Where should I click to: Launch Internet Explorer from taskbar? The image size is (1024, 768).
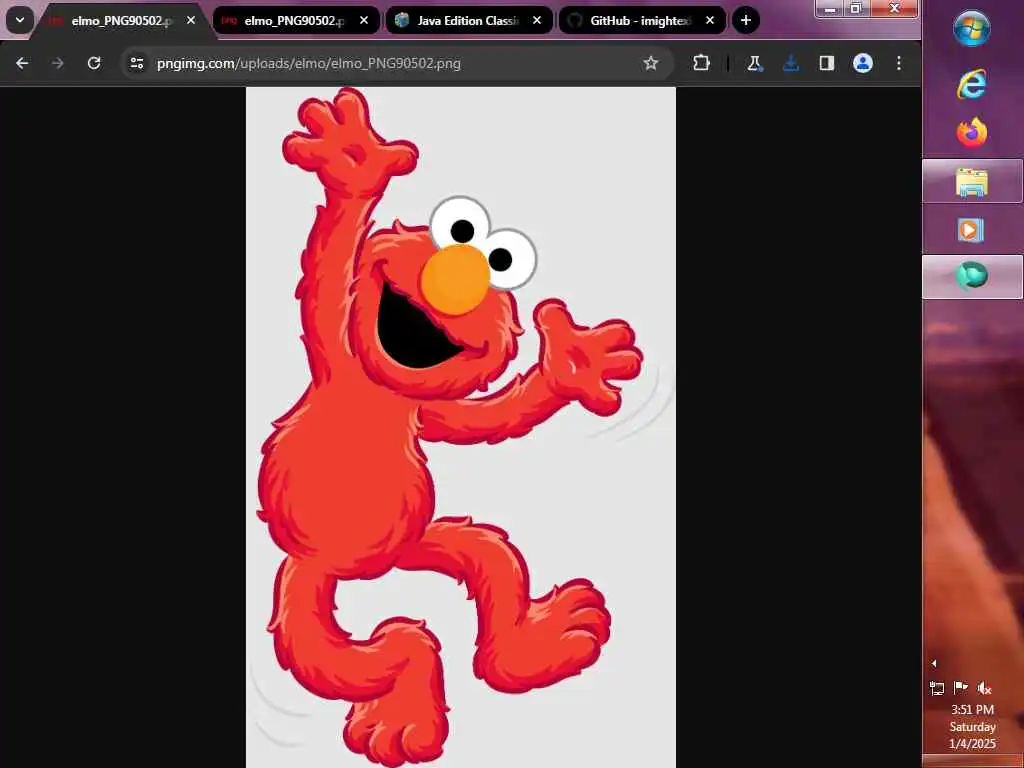(x=971, y=84)
